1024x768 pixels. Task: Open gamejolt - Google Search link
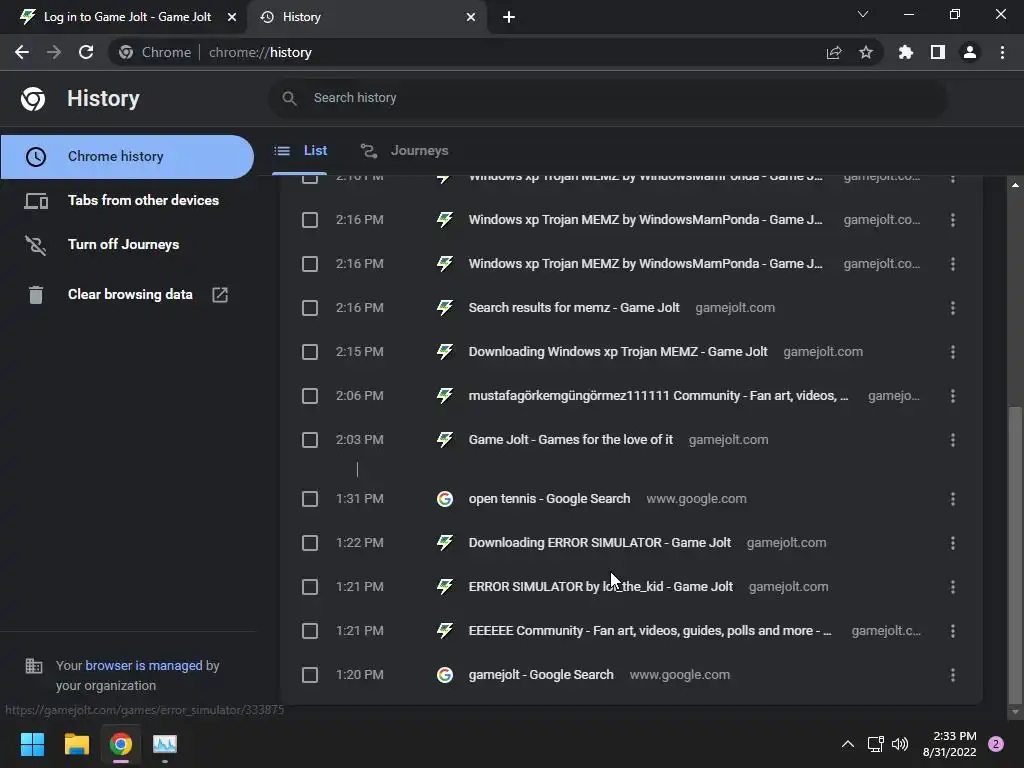[x=541, y=675]
